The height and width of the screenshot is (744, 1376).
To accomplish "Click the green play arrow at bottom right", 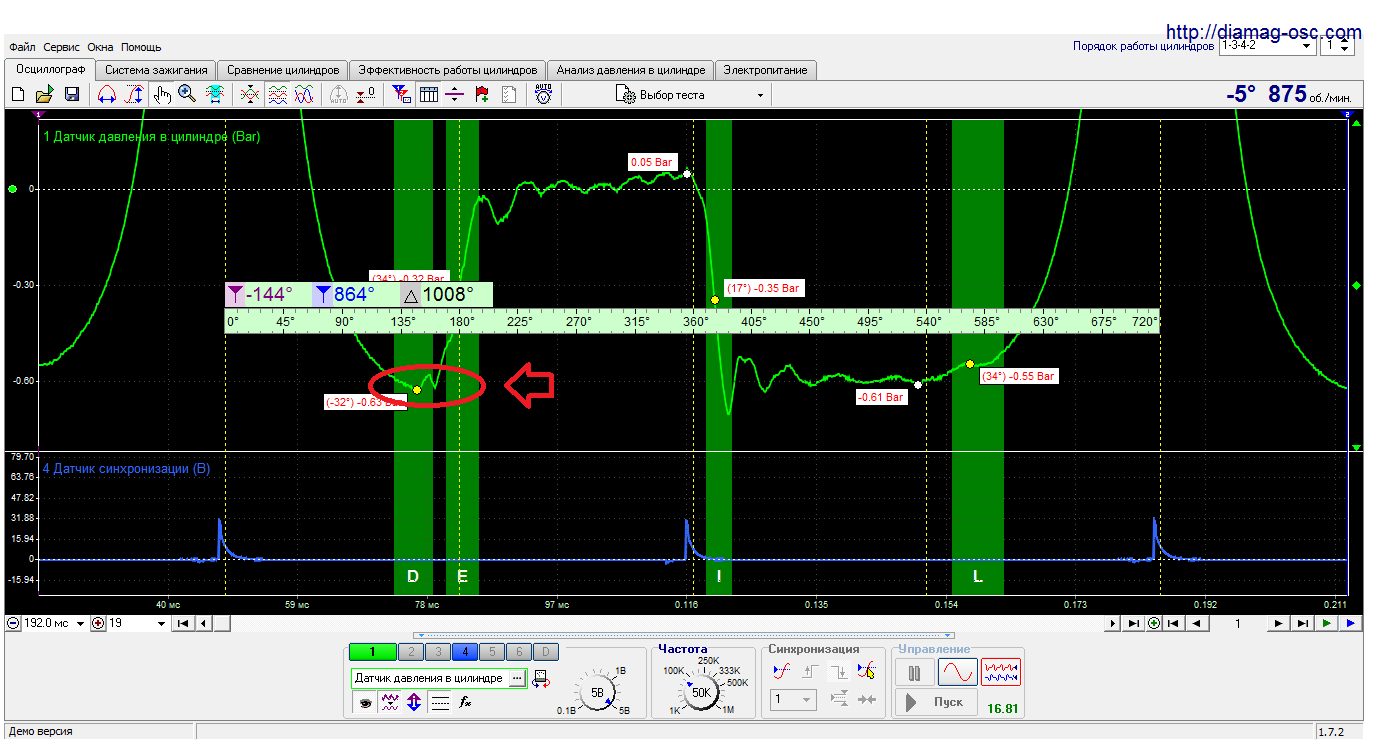I will [x=1327, y=623].
